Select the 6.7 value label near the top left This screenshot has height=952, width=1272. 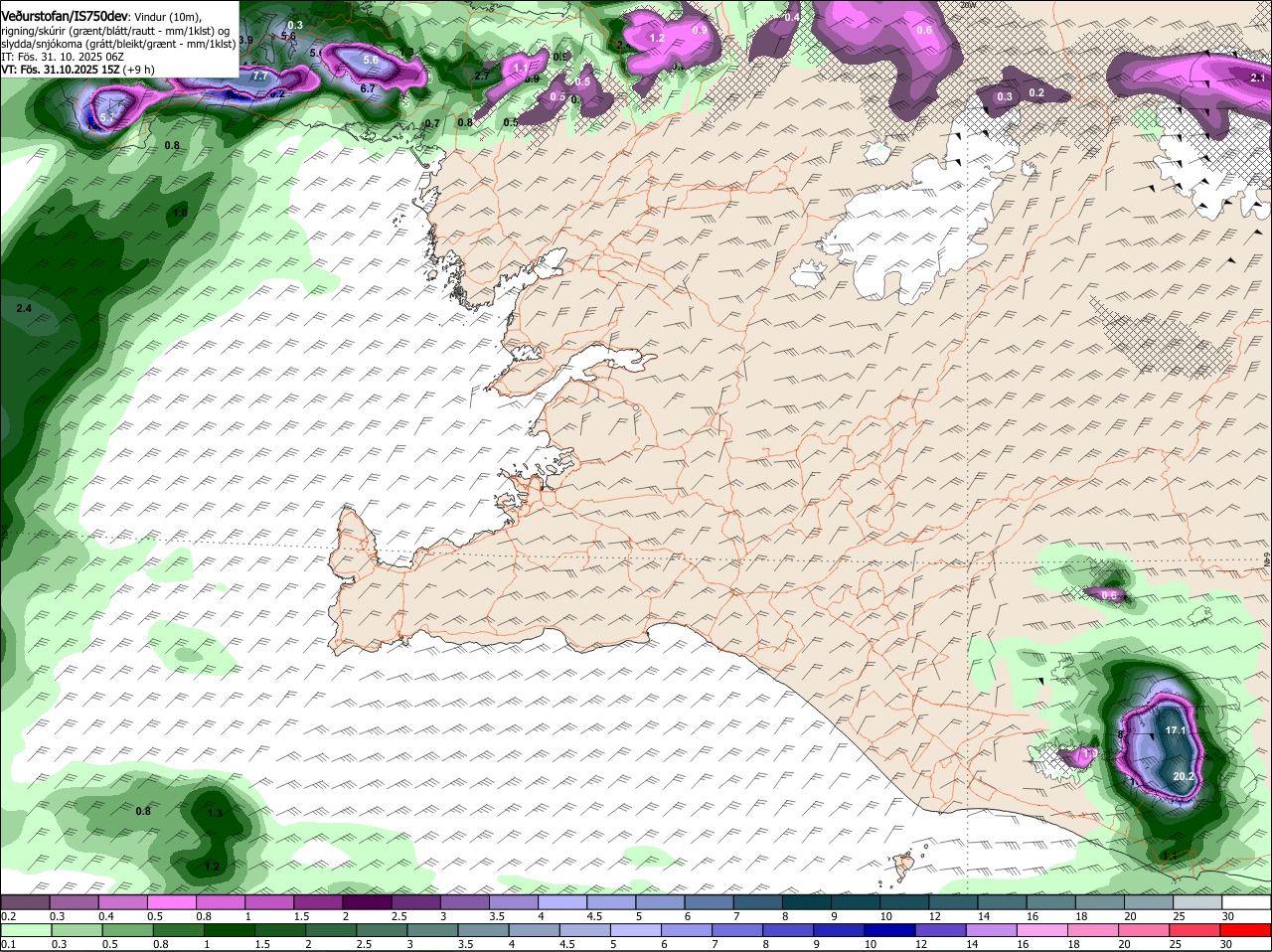pos(367,88)
